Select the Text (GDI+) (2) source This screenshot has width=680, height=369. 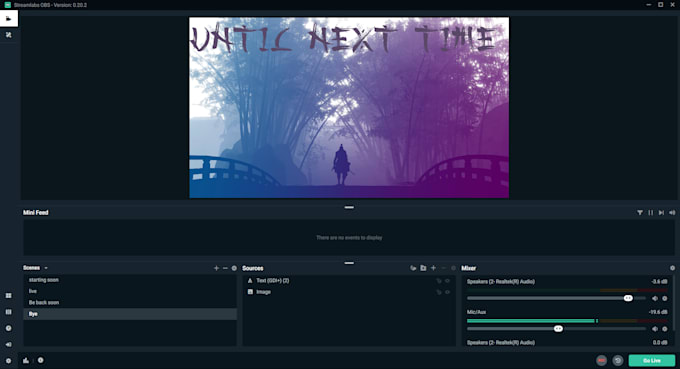click(349, 281)
